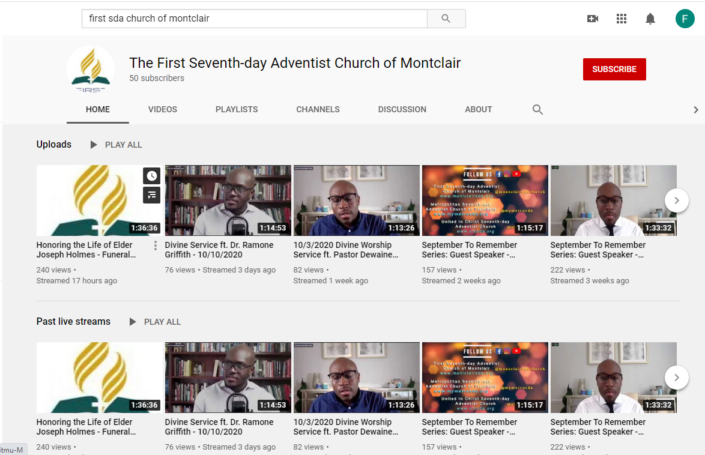Open Uploads September To Remember title, 222 views
705x455 pixels.
(x=598, y=250)
